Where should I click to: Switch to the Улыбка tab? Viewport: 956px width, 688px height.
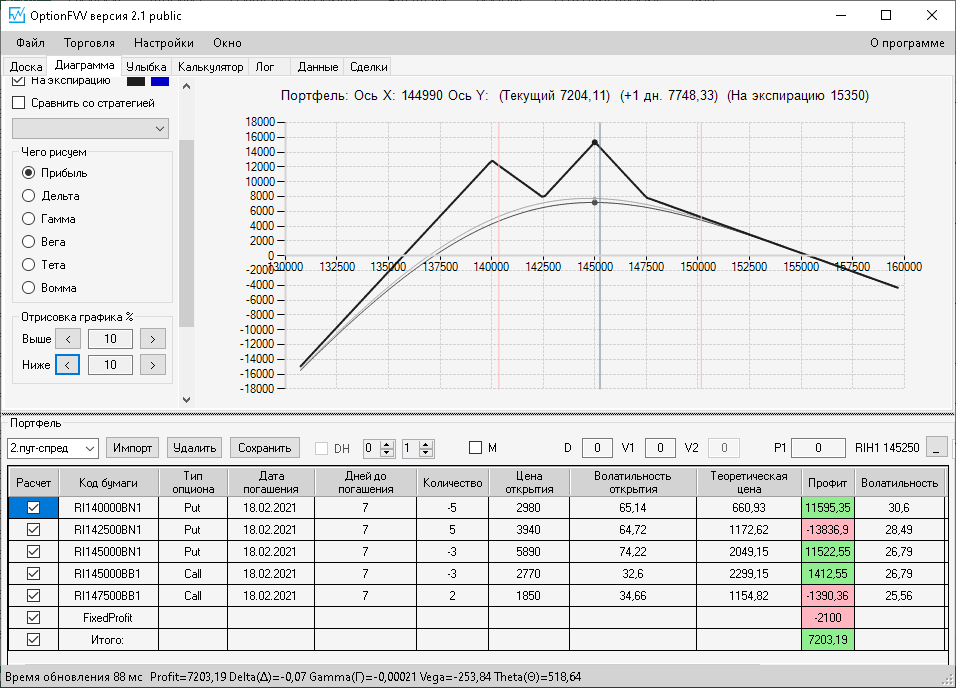point(146,67)
